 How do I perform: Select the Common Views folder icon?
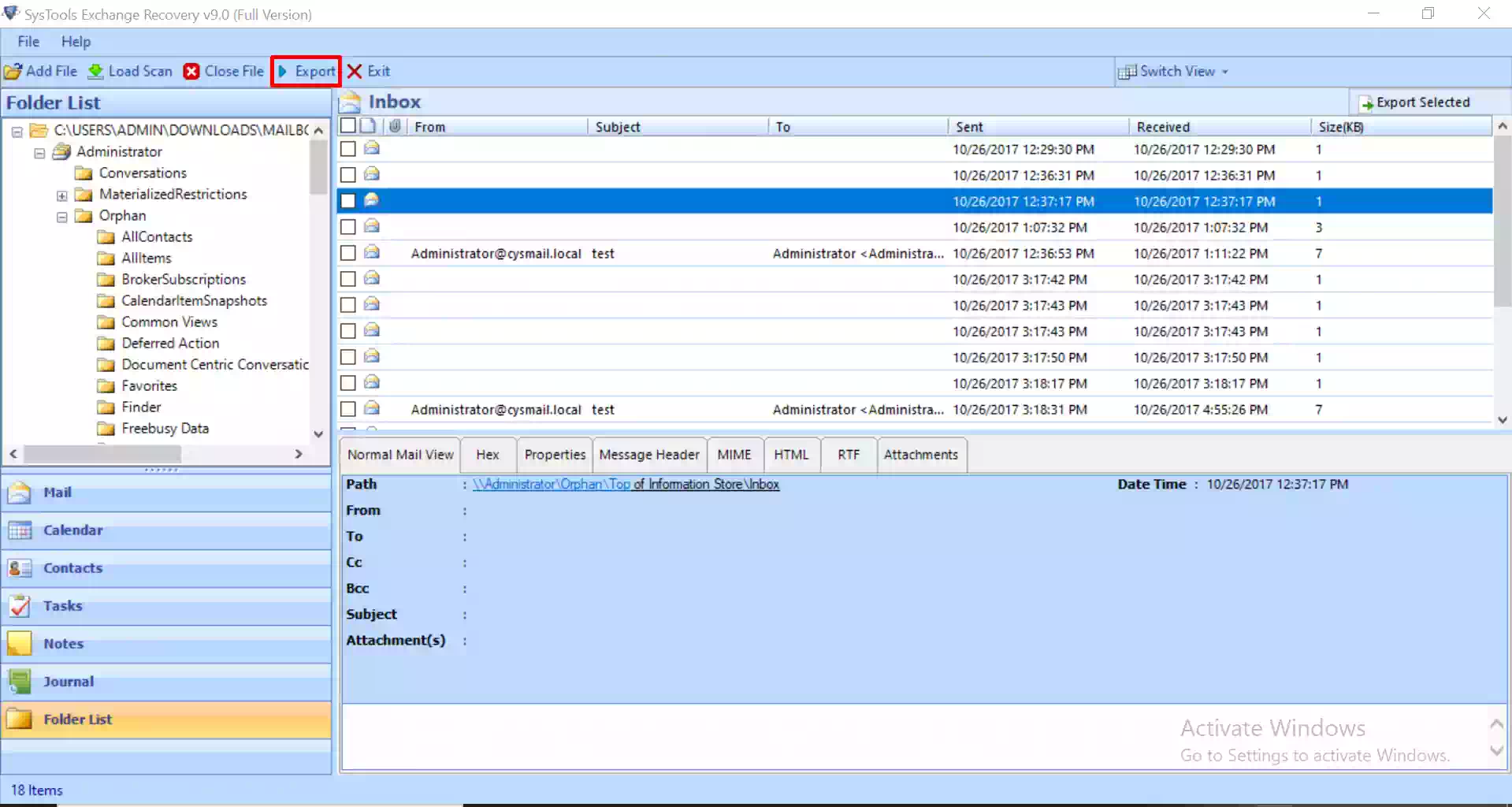pyautogui.click(x=106, y=322)
